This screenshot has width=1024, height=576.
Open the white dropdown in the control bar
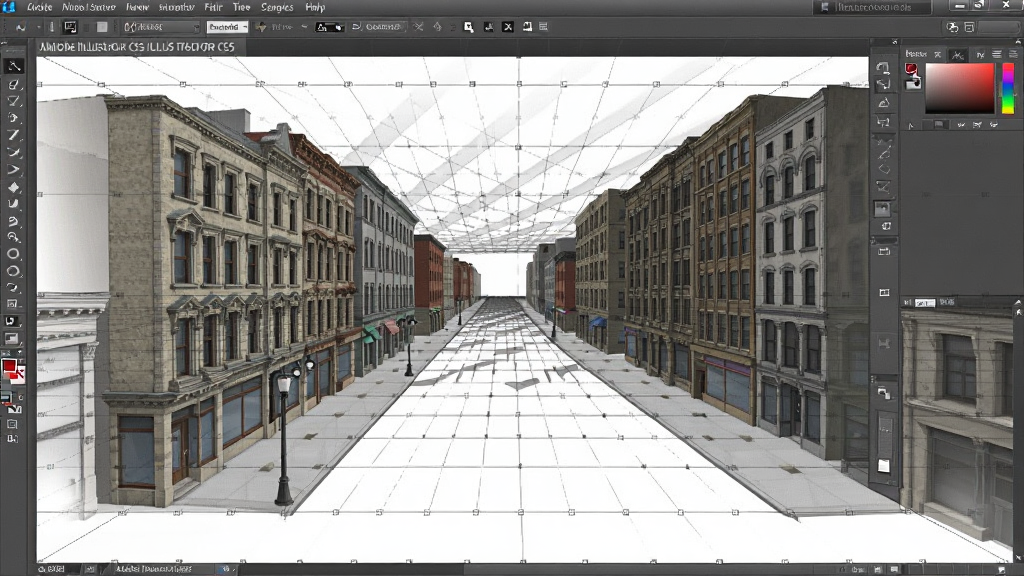227,27
